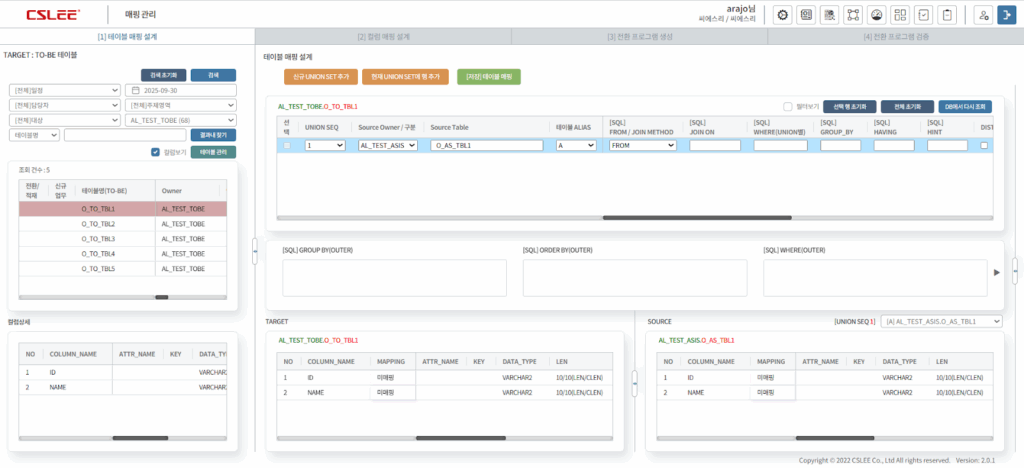Go to the [3] 전환 프로그램 생성 tab

[639, 36]
